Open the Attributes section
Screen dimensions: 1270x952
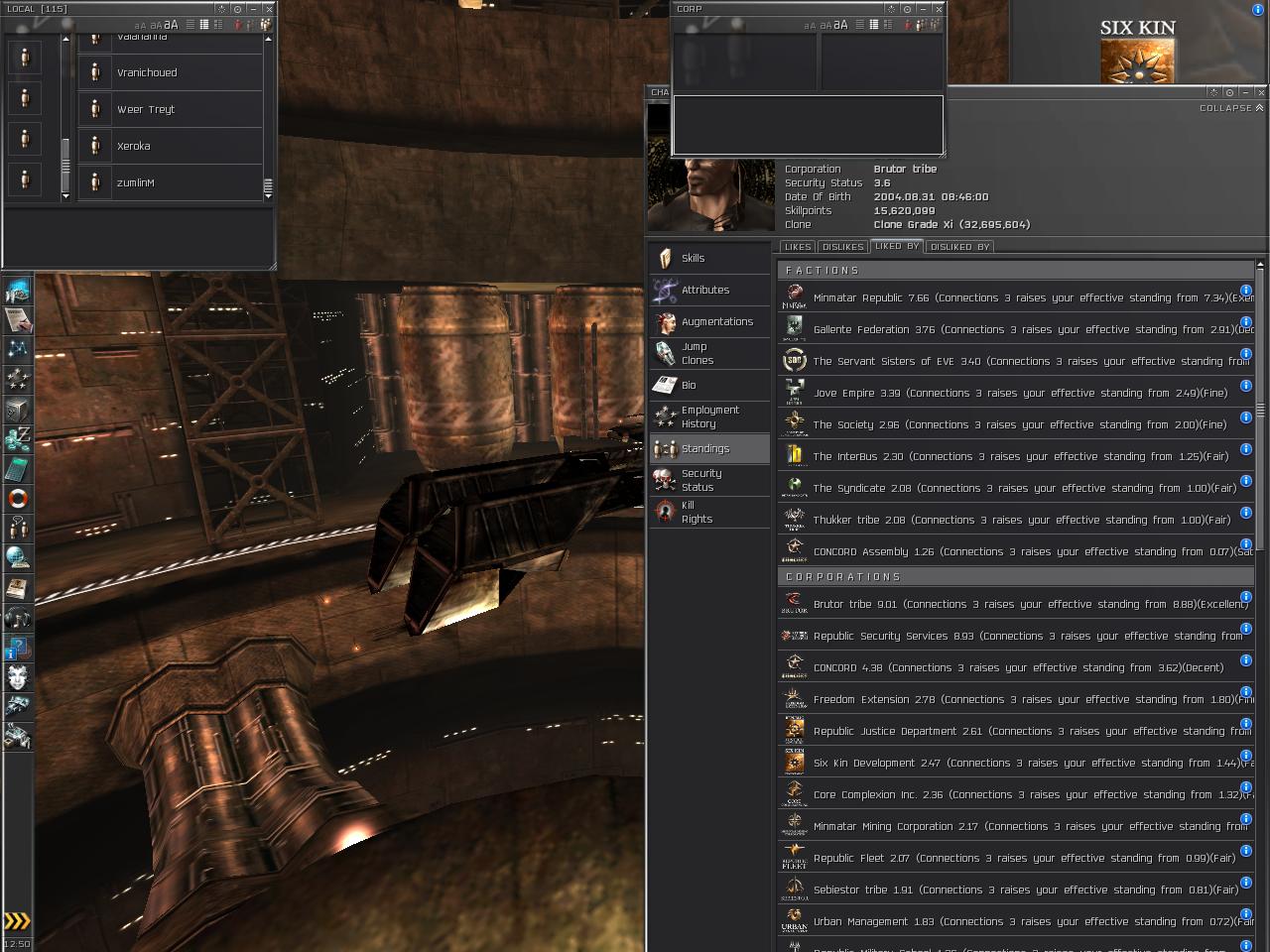709,290
